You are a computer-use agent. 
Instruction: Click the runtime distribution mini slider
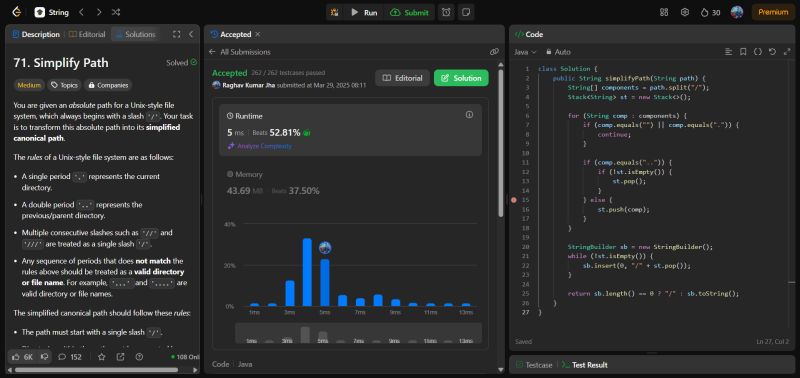[x=358, y=333]
